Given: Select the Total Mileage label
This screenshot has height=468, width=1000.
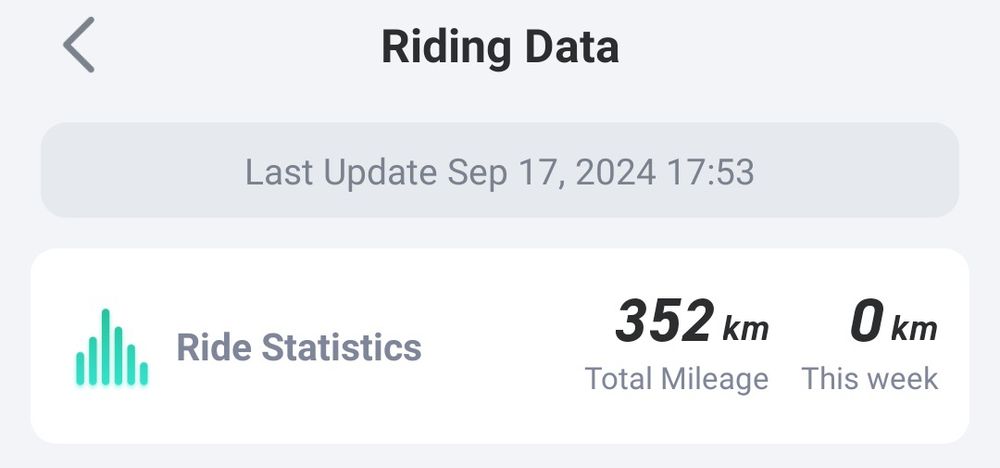Looking at the screenshot, I should pyautogui.click(x=676, y=379).
